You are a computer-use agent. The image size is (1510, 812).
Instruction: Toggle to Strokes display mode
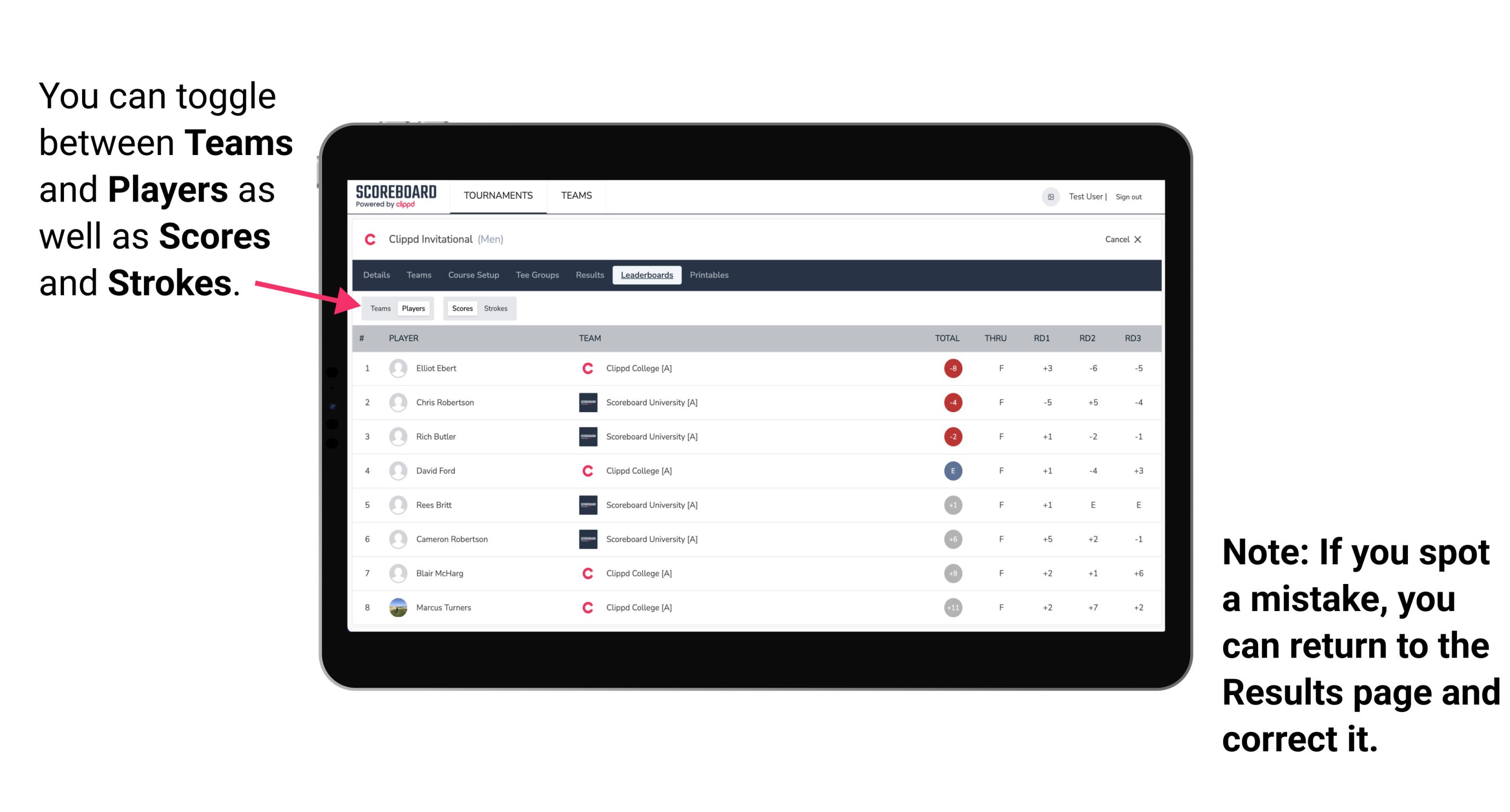[x=496, y=308]
